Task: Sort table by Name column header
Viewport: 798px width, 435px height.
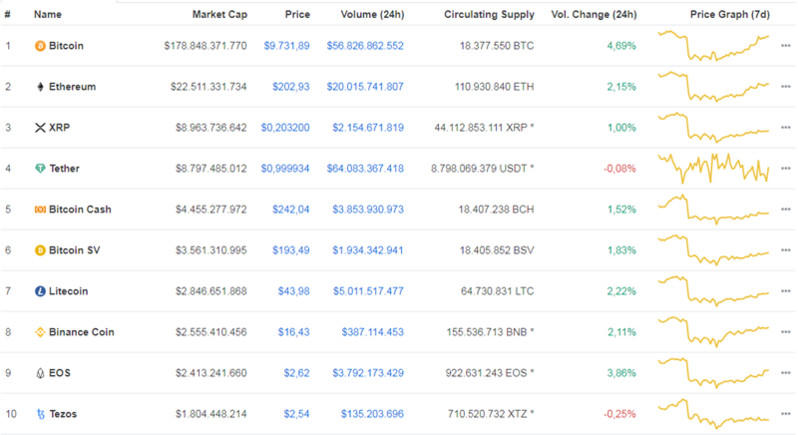Action: (47, 15)
